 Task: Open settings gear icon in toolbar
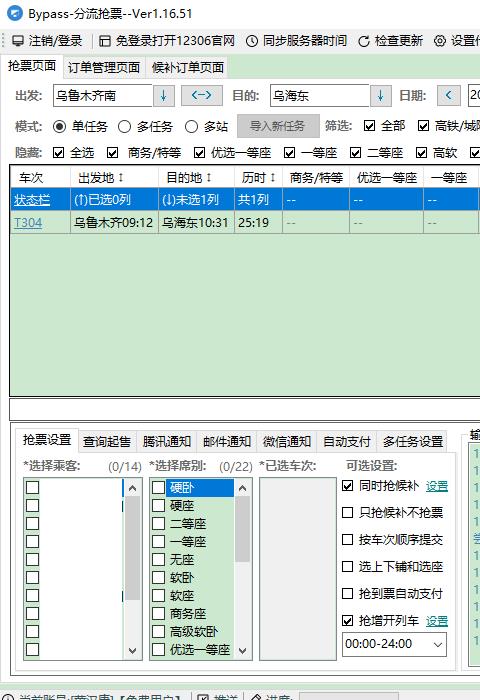pyautogui.click(x=440, y=41)
